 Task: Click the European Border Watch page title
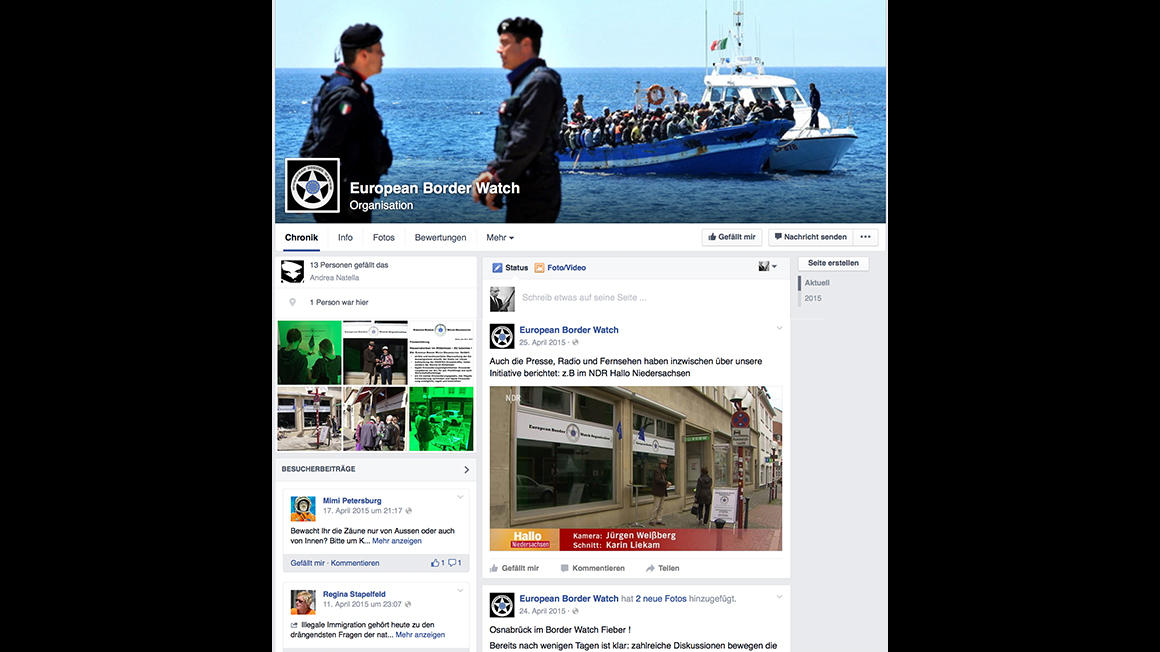coord(435,188)
